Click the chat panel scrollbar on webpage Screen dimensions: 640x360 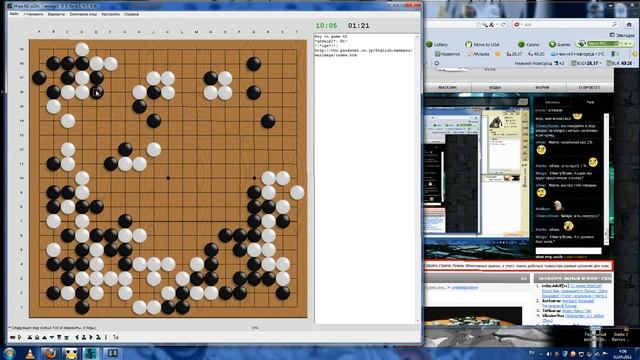(x=607, y=180)
